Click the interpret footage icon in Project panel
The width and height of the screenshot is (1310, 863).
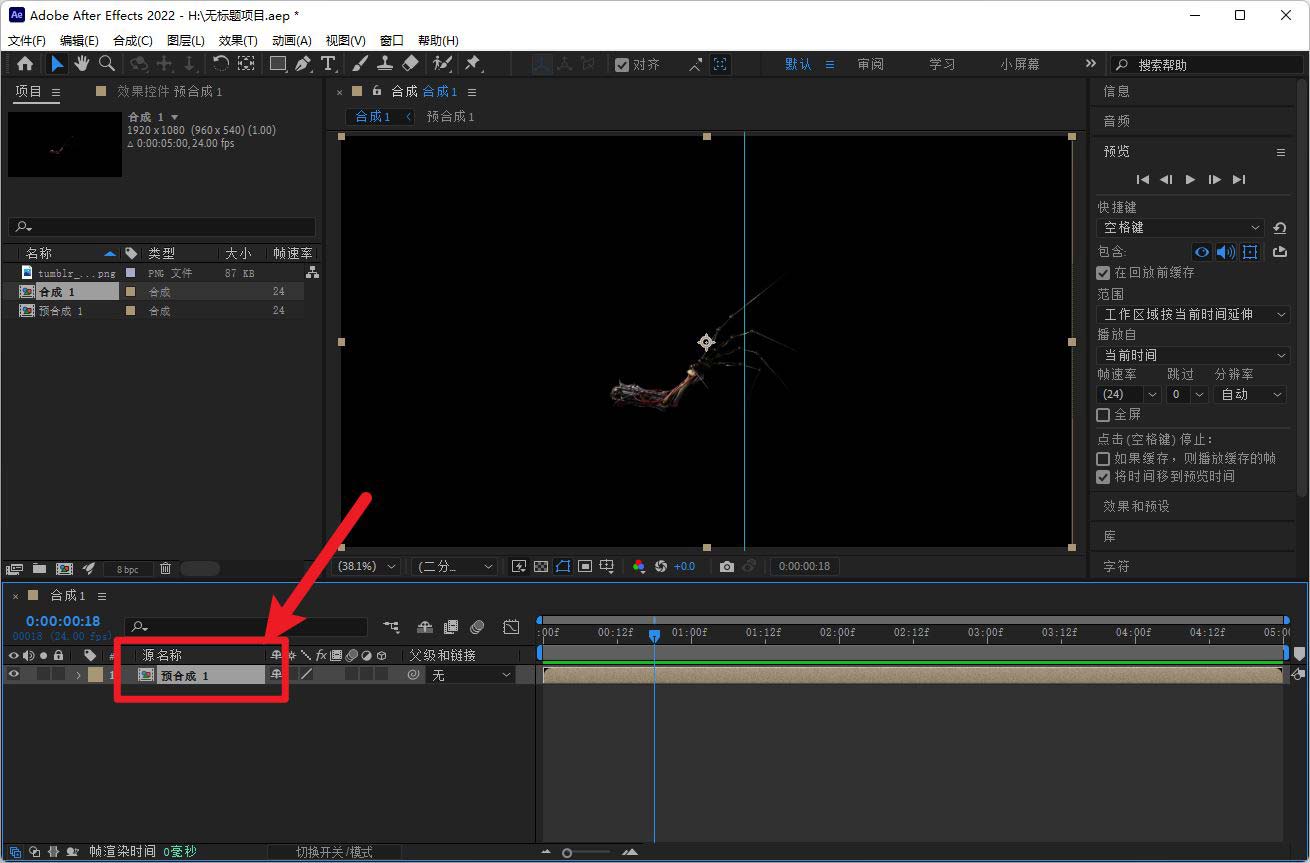[x=15, y=568]
